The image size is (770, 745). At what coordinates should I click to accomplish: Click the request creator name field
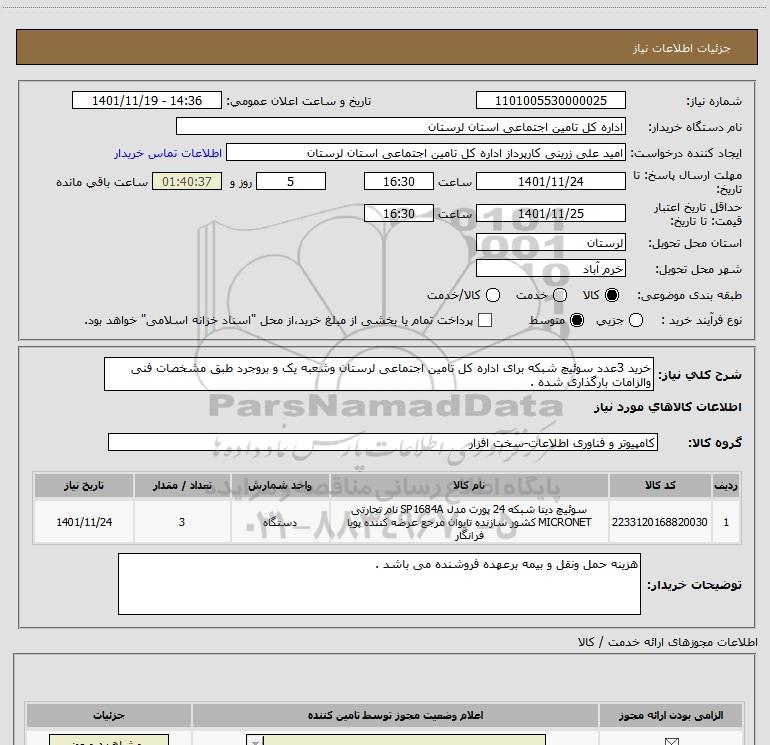click(x=426, y=153)
